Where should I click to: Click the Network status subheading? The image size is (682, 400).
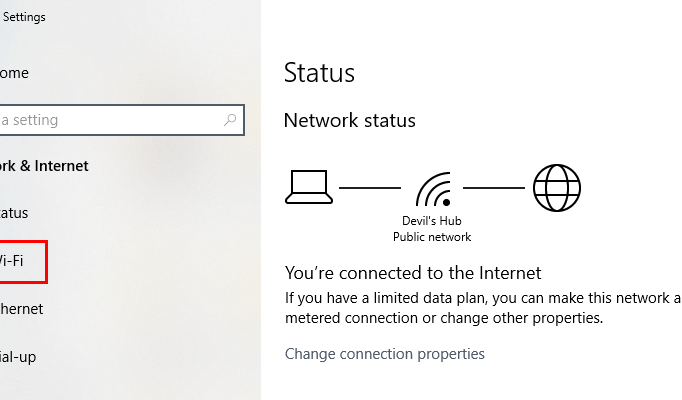[350, 120]
